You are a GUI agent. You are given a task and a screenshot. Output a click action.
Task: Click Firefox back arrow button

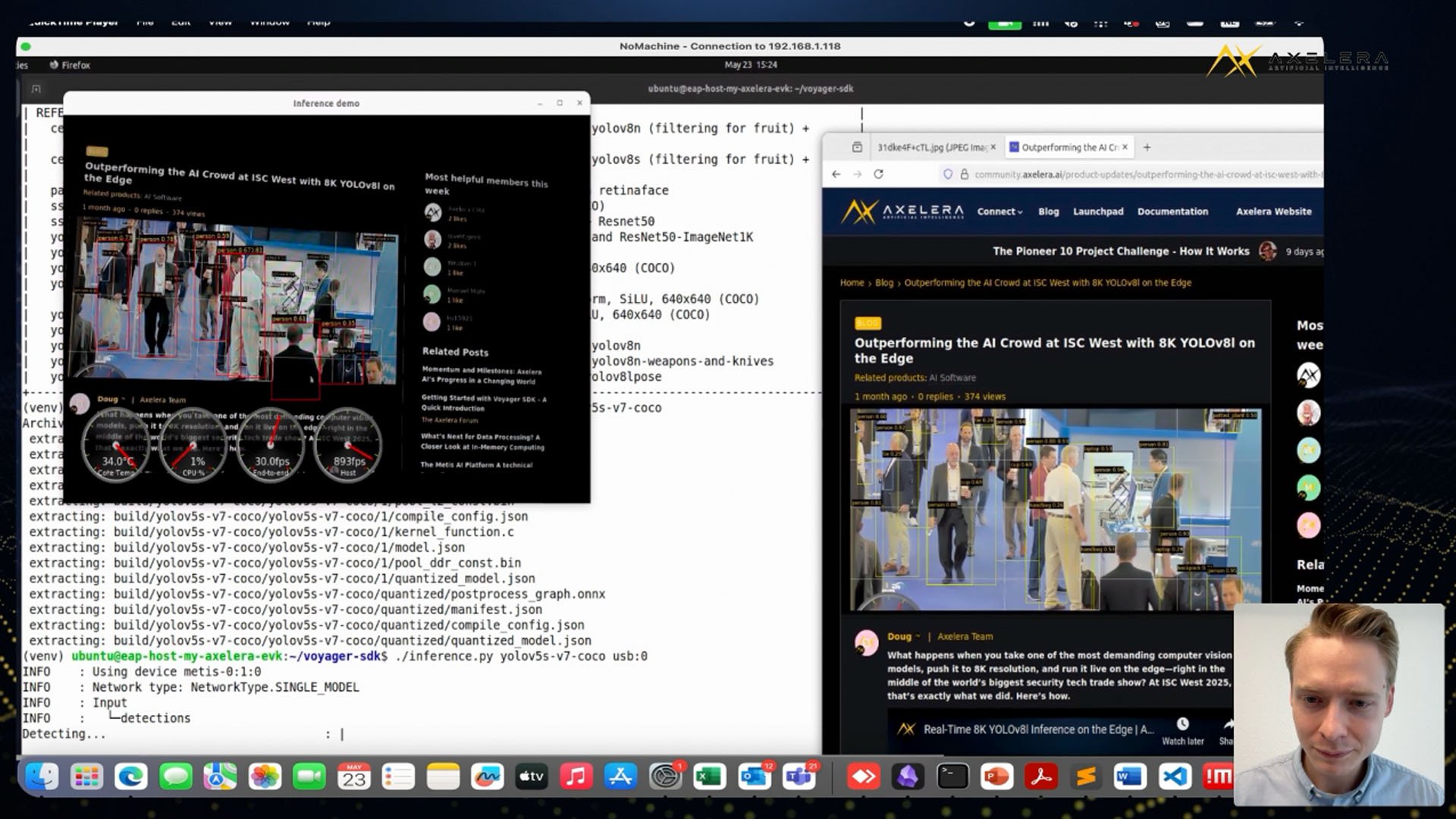(836, 174)
